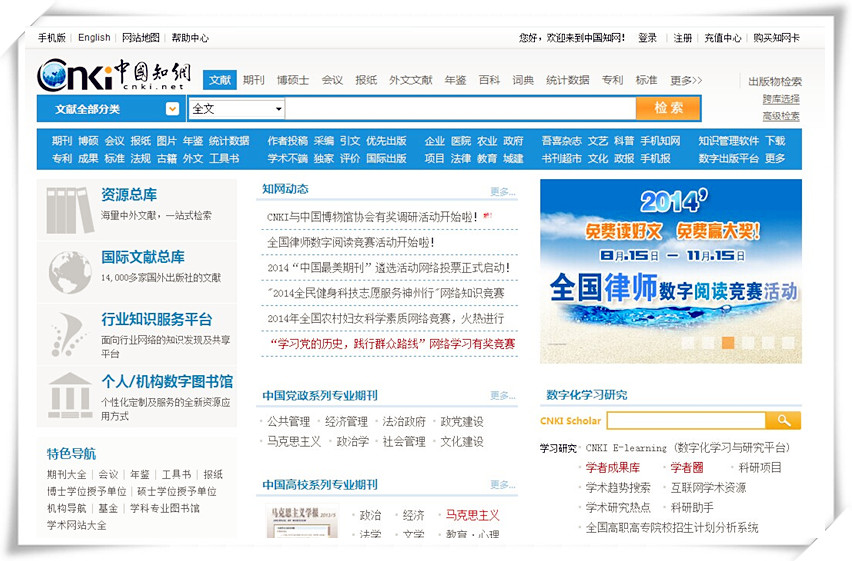The height and width of the screenshot is (561, 852).
Task: Expand the 文献全部分类 dropdown arrow
Action: (x=172, y=109)
